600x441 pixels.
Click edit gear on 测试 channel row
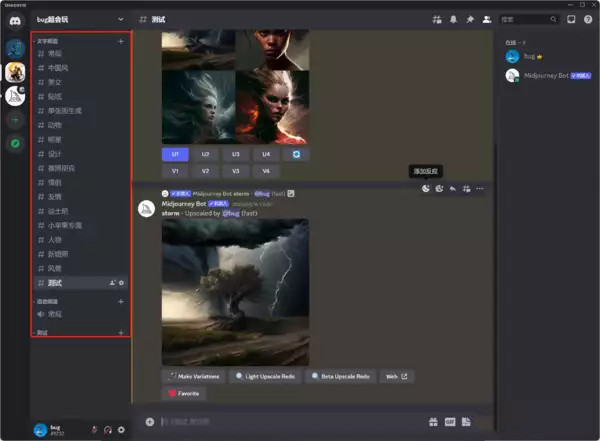click(x=121, y=283)
